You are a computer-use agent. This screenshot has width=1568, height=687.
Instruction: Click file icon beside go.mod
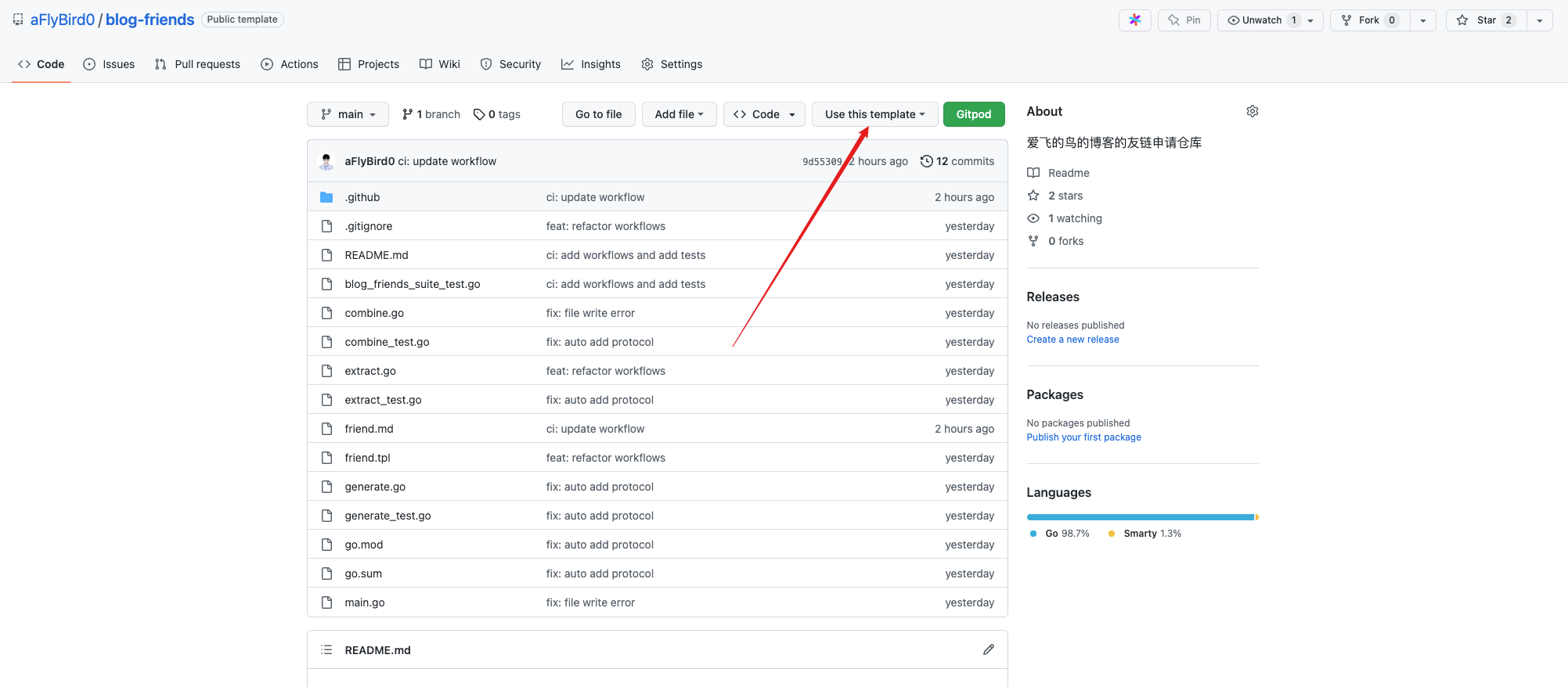click(326, 545)
